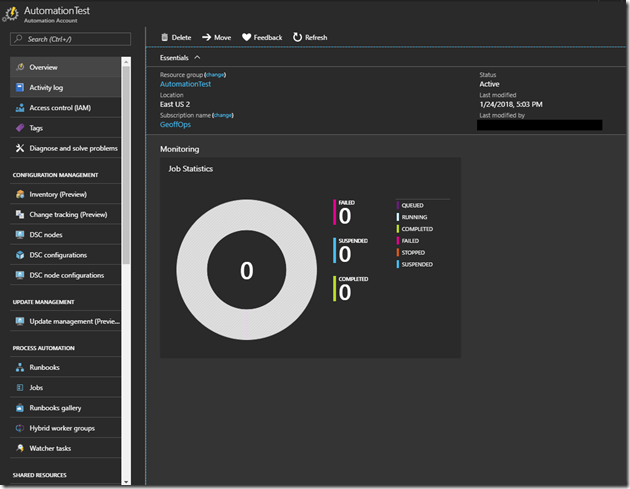630x489 pixels.
Task: Open the DSC nodes icon
Action: coord(20,235)
